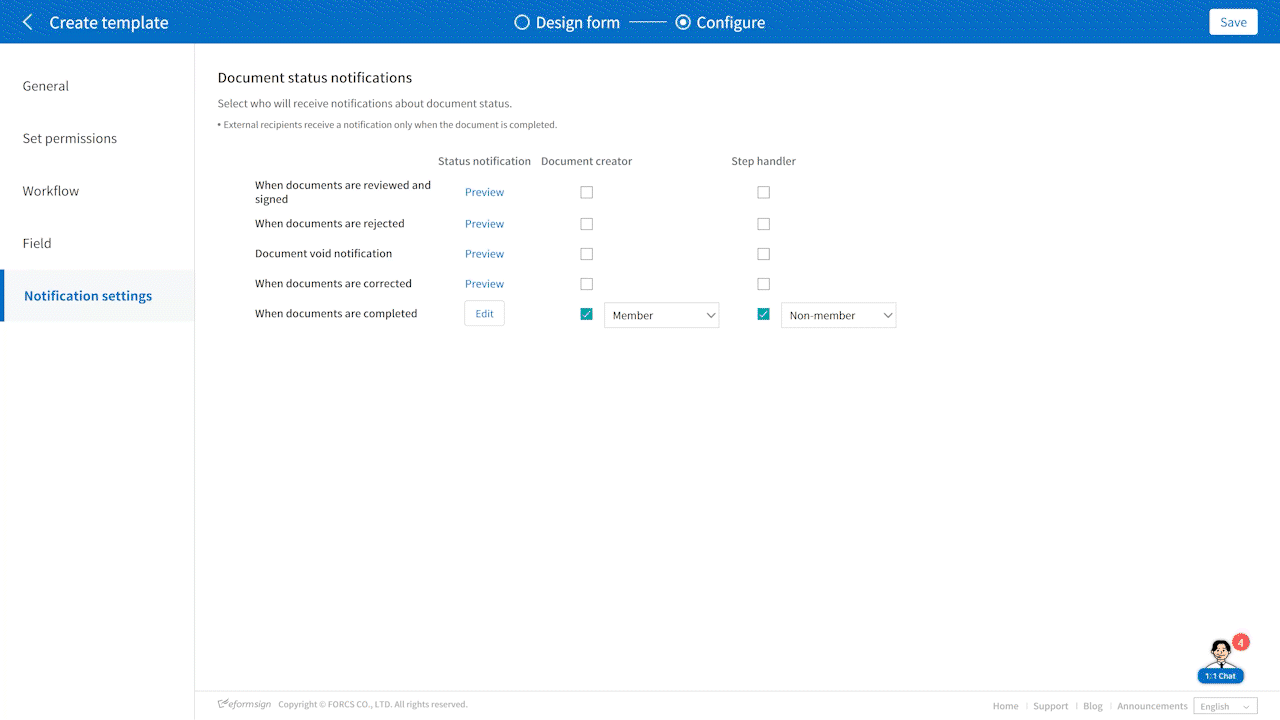This screenshot has width=1280, height=720.
Task: Click the 'When documents are reviewed and signed' label
Action: tap(343, 192)
